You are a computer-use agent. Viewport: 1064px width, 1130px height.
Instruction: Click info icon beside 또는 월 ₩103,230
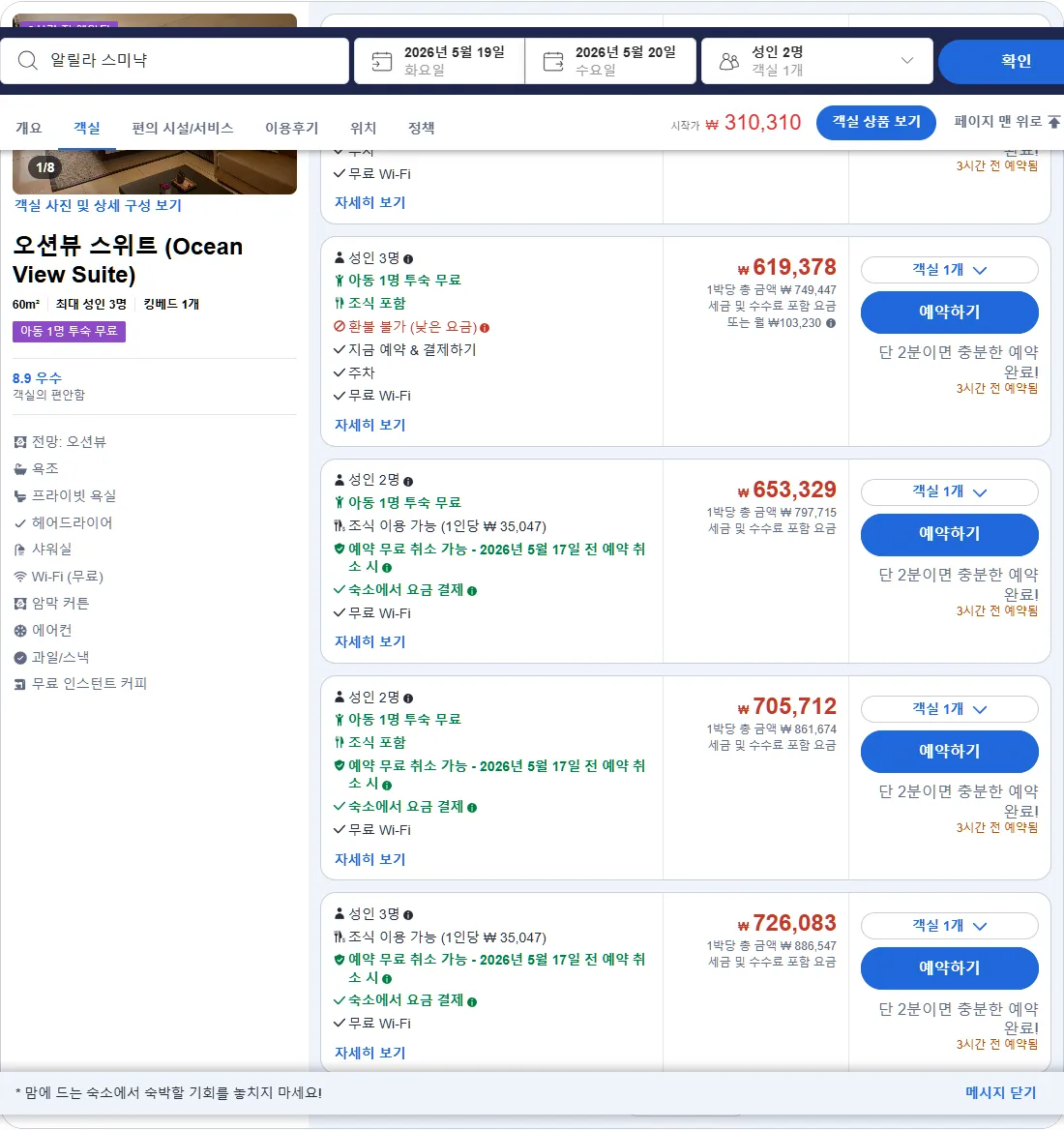[x=831, y=323]
